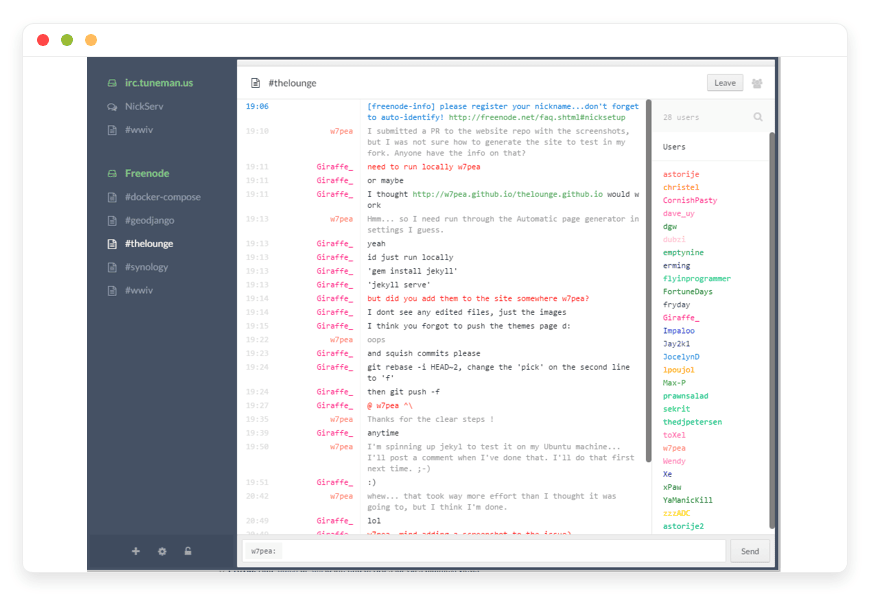Select user prawnsalad in the user list
870x595 pixels.
(685, 396)
